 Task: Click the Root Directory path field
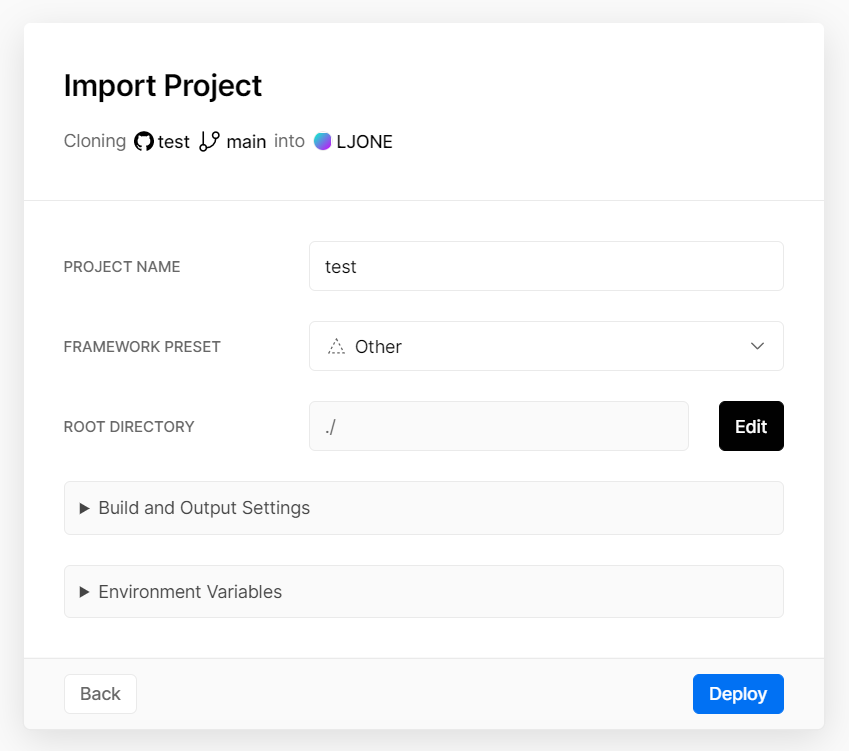pyautogui.click(x=498, y=426)
